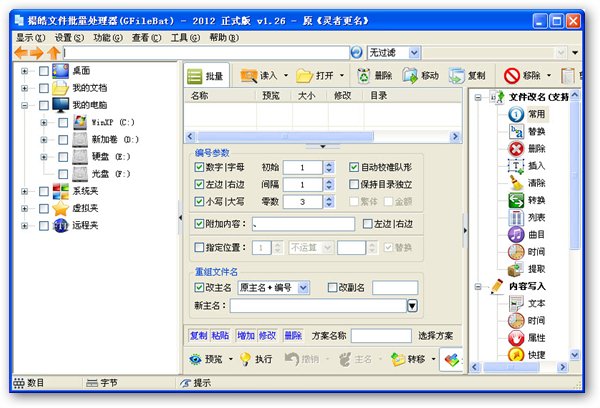This screenshot has width=600, height=408.
Task: Click the 执行 lightbulb execute icon
Action: (245, 359)
